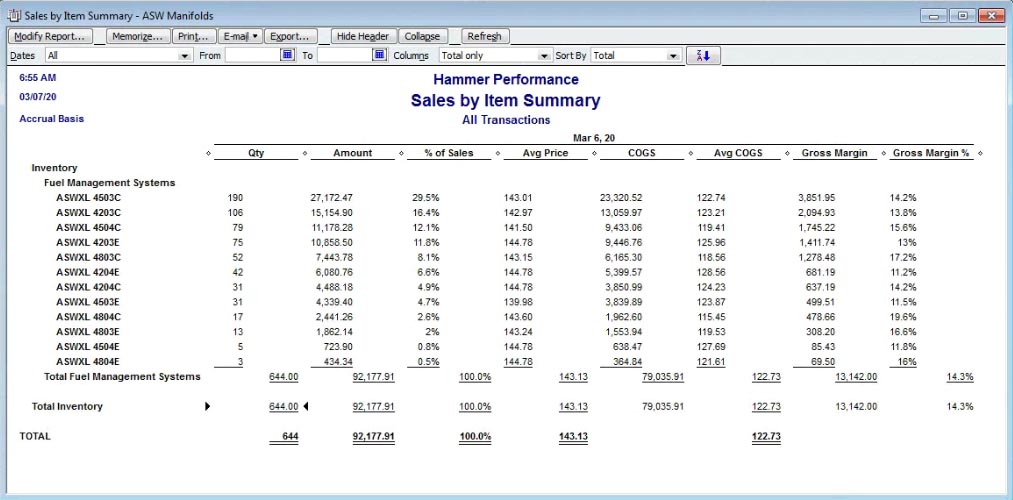Open the Sort By dropdown
The image size is (1013, 500).
[x=673, y=56]
